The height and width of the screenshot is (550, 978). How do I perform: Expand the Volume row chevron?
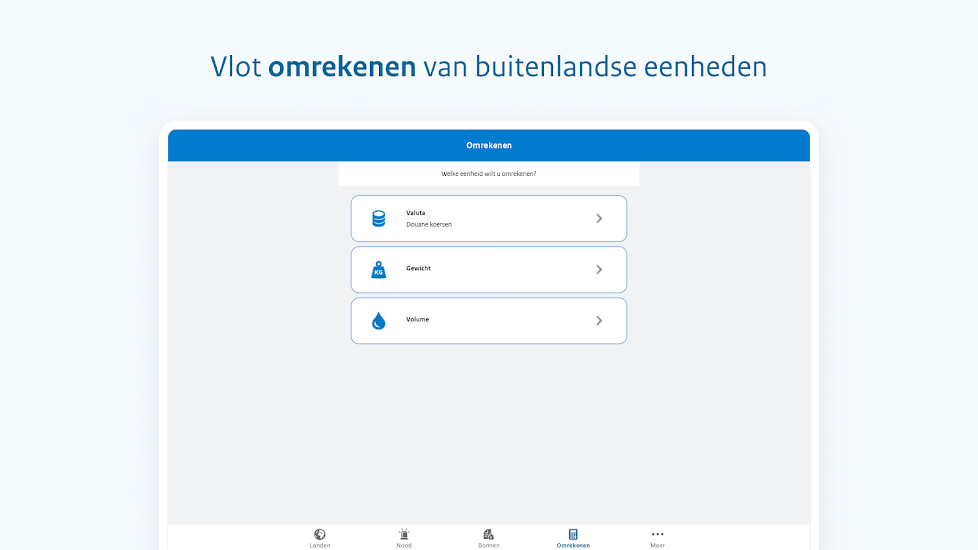[599, 321]
